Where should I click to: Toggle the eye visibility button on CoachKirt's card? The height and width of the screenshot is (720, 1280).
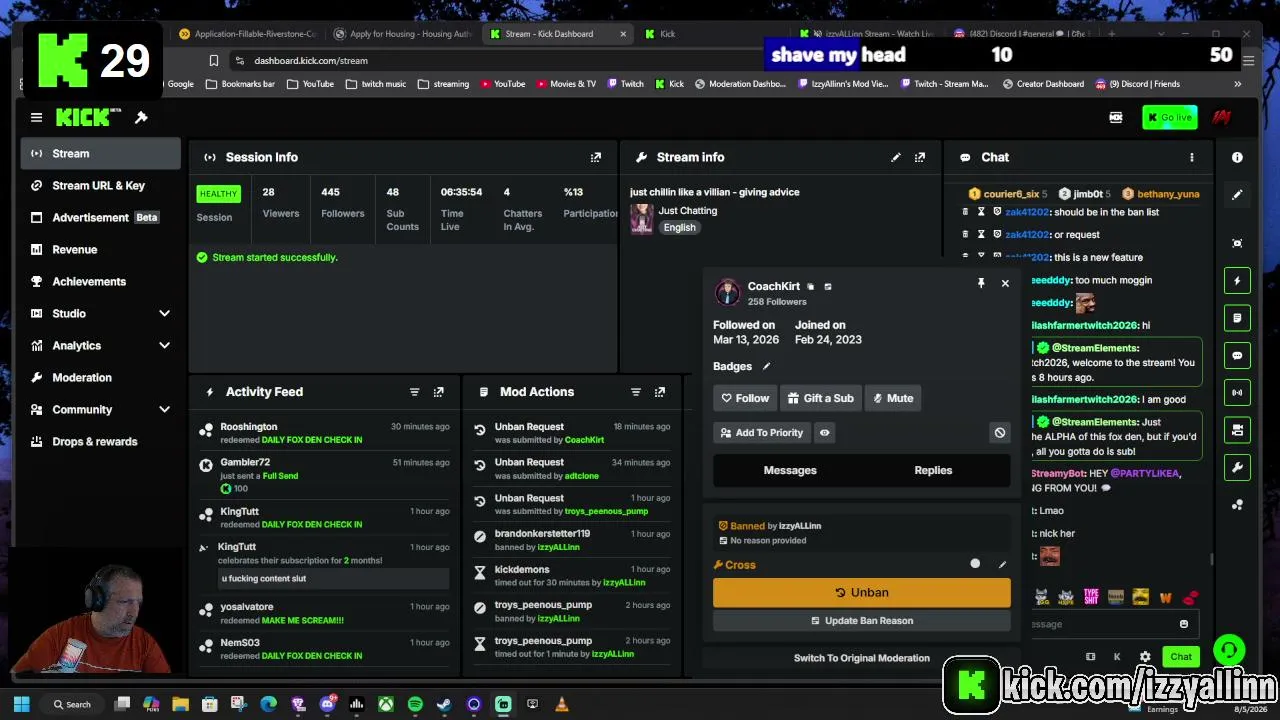point(824,433)
